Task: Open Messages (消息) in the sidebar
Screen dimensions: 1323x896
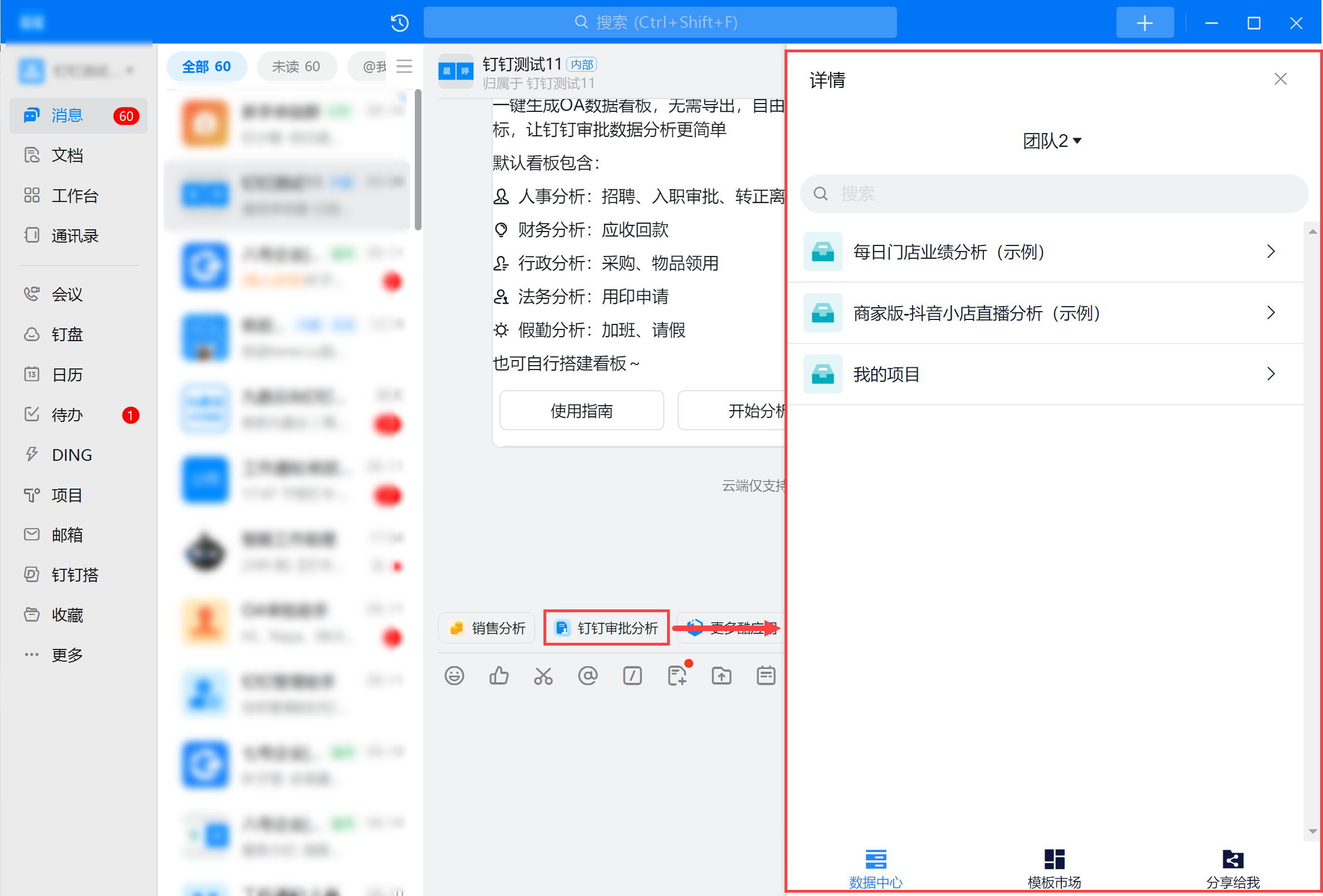Action: point(79,116)
